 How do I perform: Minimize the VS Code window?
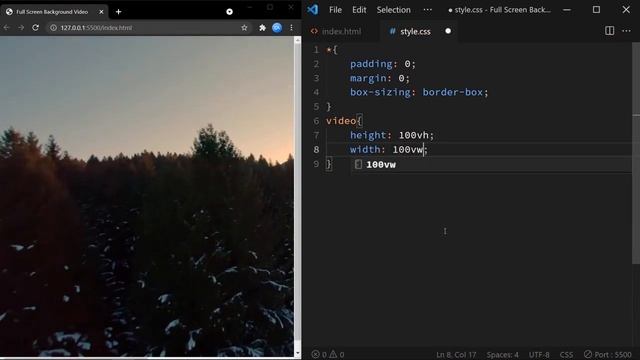pos(567,9)
